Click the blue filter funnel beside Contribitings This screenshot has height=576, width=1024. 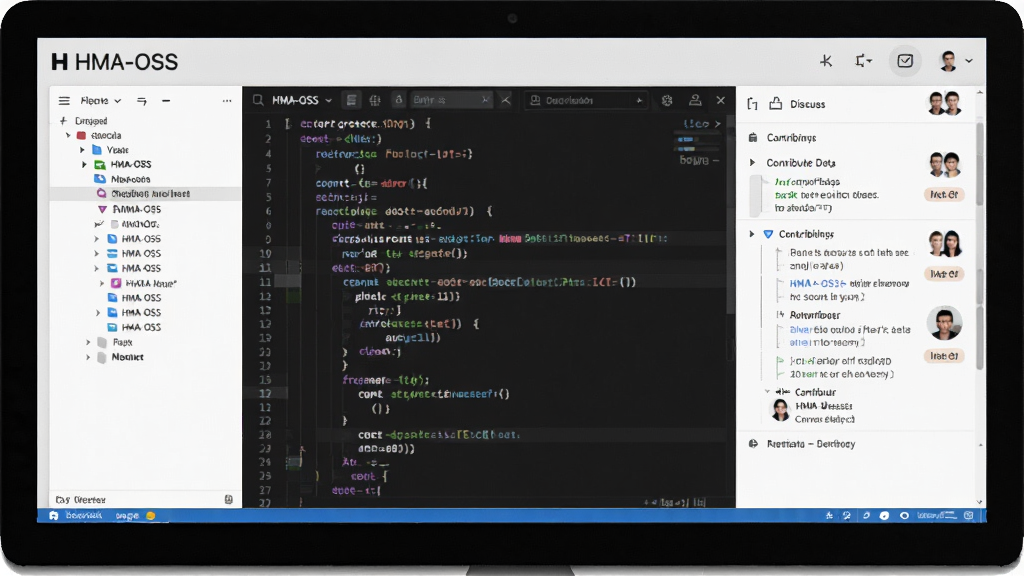point(768,234)
